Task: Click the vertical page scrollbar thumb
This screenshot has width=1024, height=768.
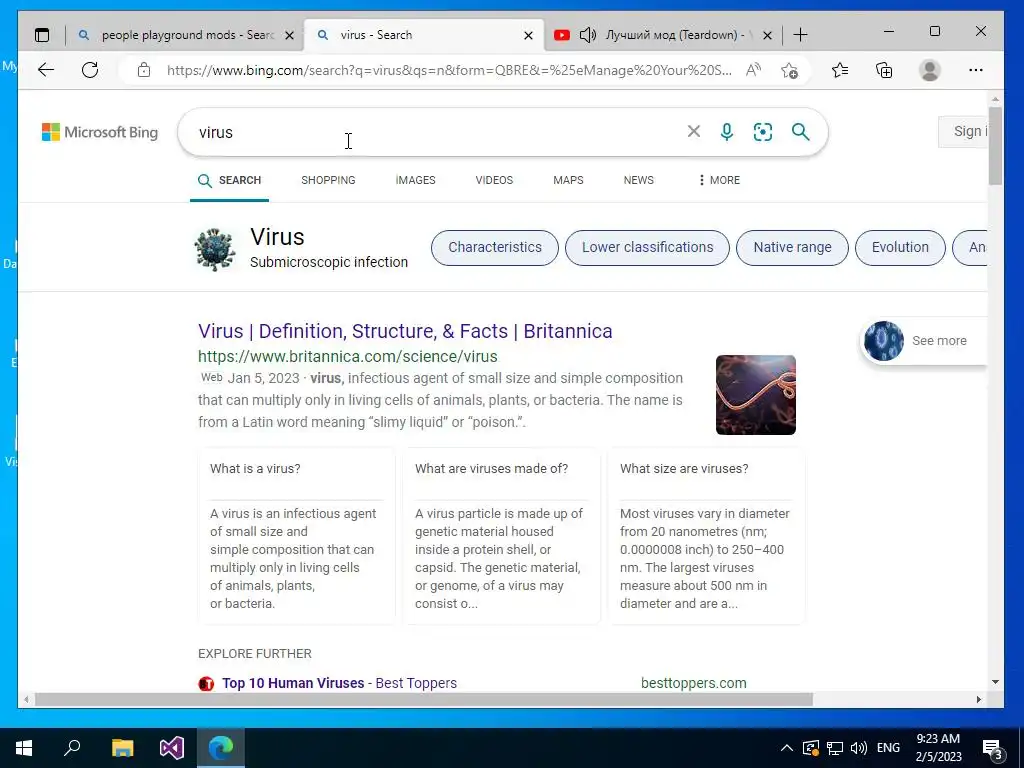Action: click(995, 145)
